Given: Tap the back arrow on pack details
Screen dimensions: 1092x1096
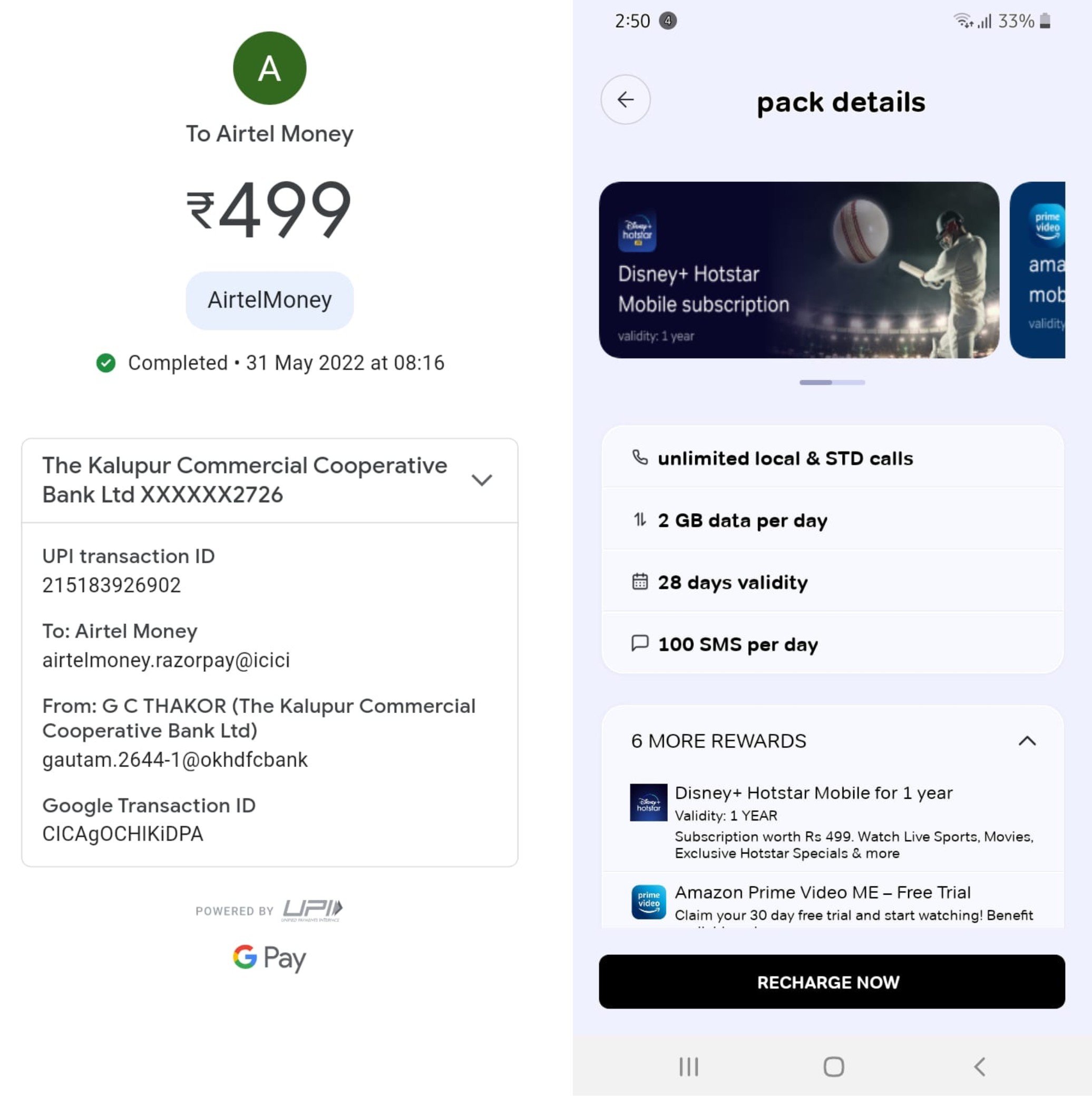Looking at the screenshot, I should pos(625,100).
